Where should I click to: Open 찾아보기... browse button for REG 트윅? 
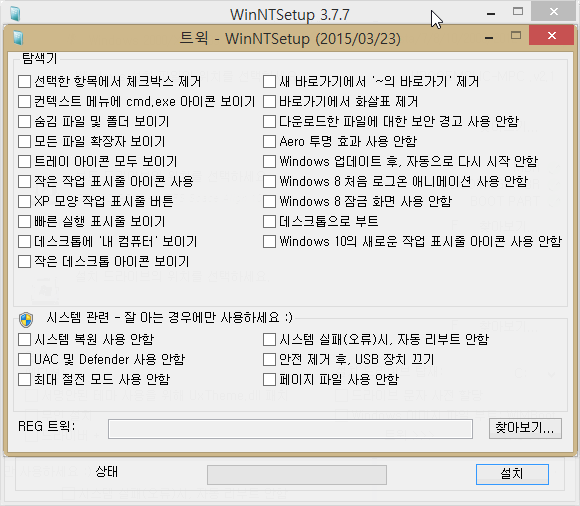[x=525, y=428]
